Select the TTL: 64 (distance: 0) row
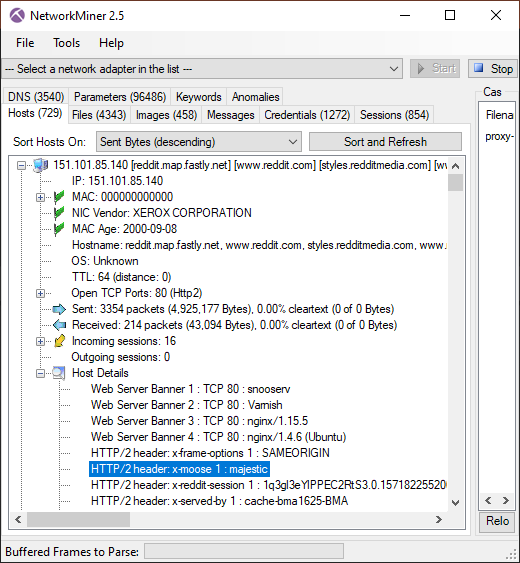The image size is (520, 563). pyautogui.click(x=121, y=277)
